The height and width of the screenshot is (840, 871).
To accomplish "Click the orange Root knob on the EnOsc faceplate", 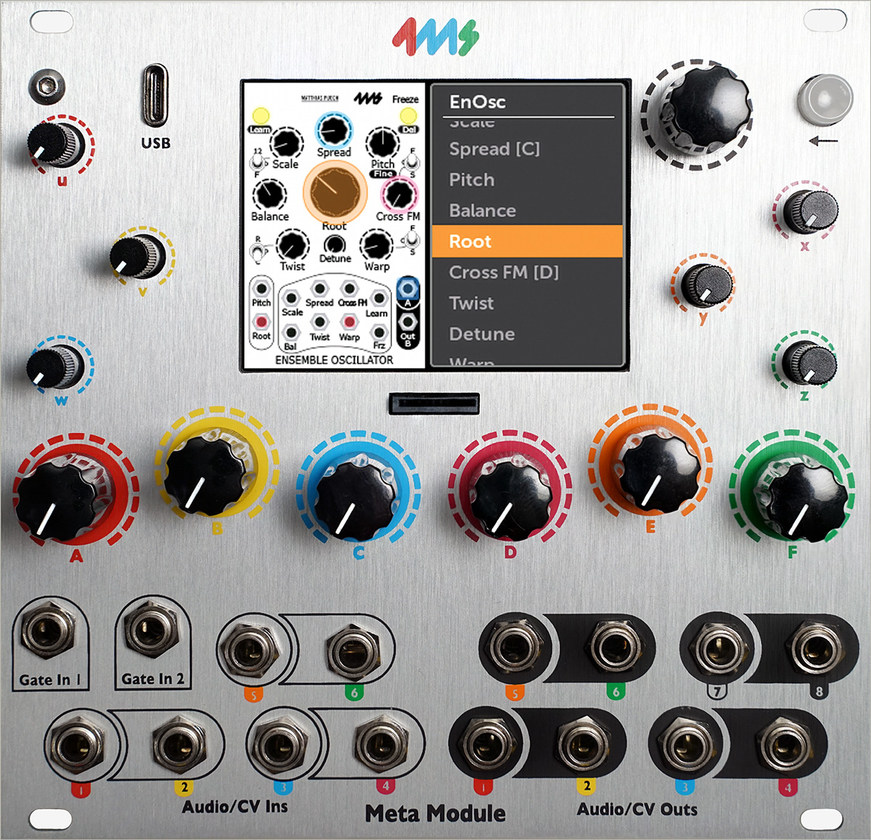I will pyautogui.click(x=334, y=192).
